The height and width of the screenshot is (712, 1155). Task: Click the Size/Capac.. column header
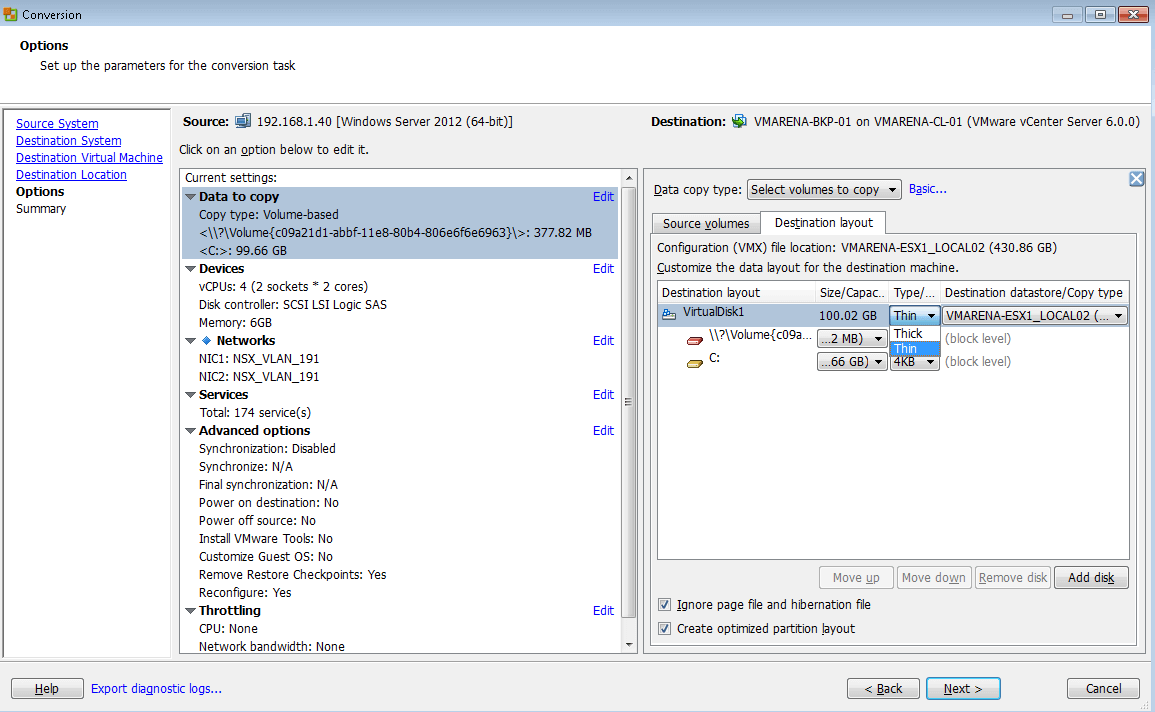(x=852, y=292)
